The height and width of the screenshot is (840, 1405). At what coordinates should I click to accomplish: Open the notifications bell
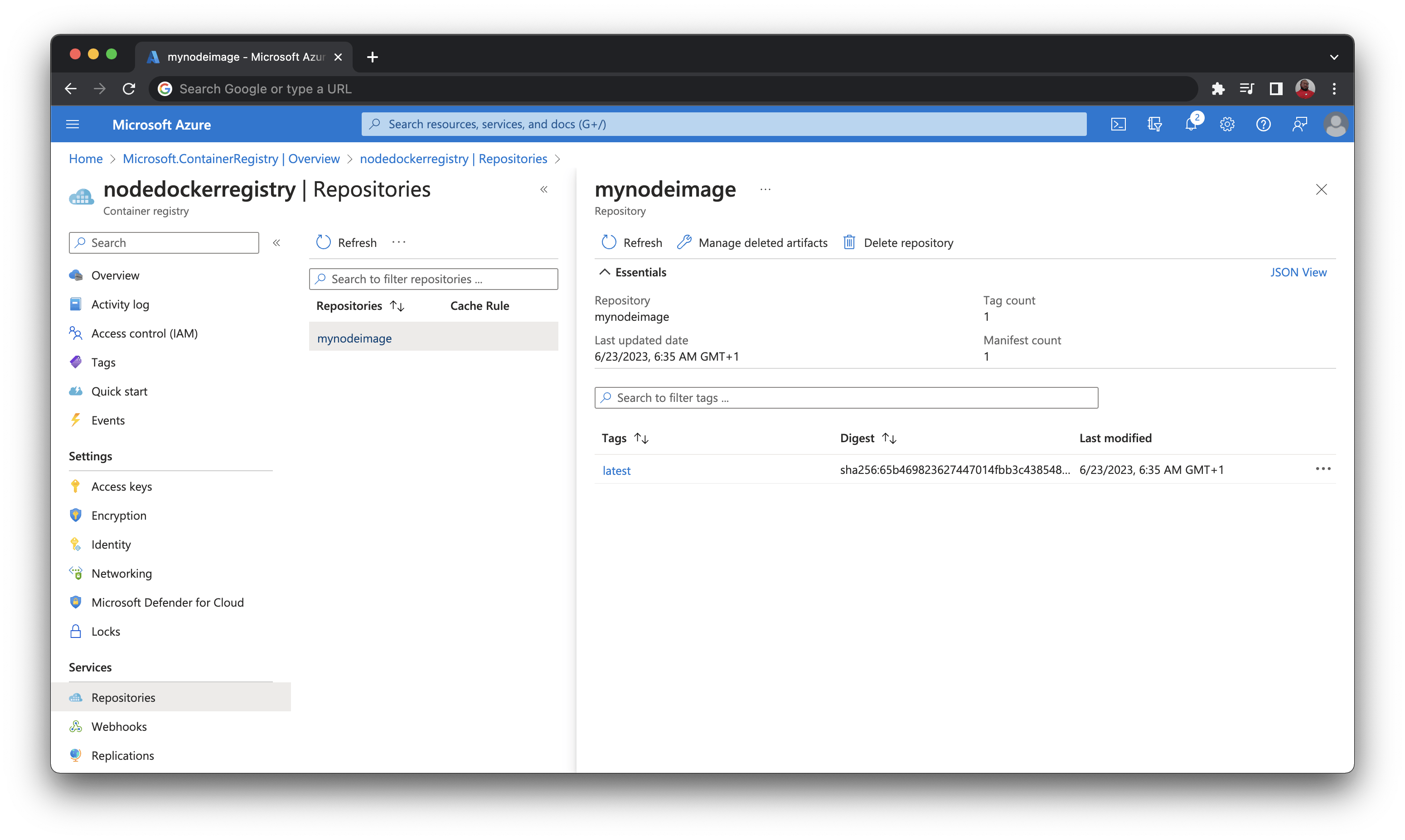coord(1191,124)
